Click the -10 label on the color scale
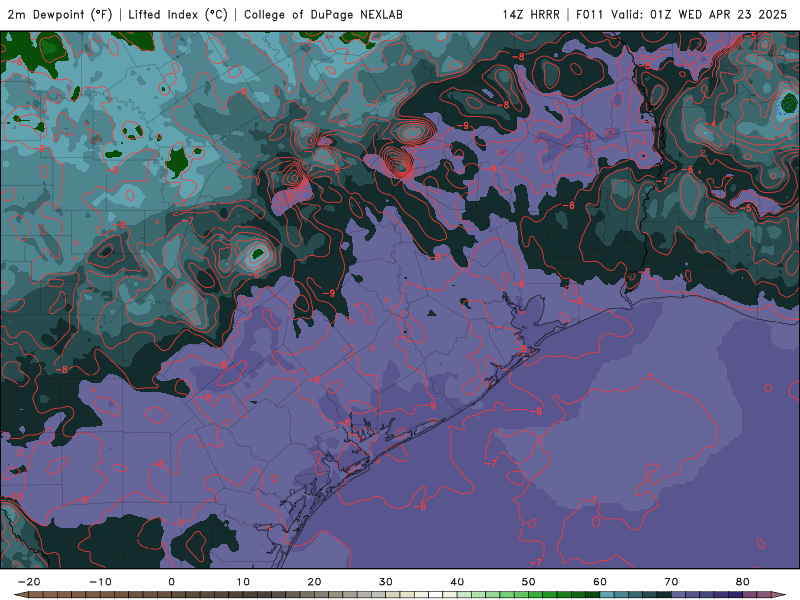 click(x=100, y=582)
